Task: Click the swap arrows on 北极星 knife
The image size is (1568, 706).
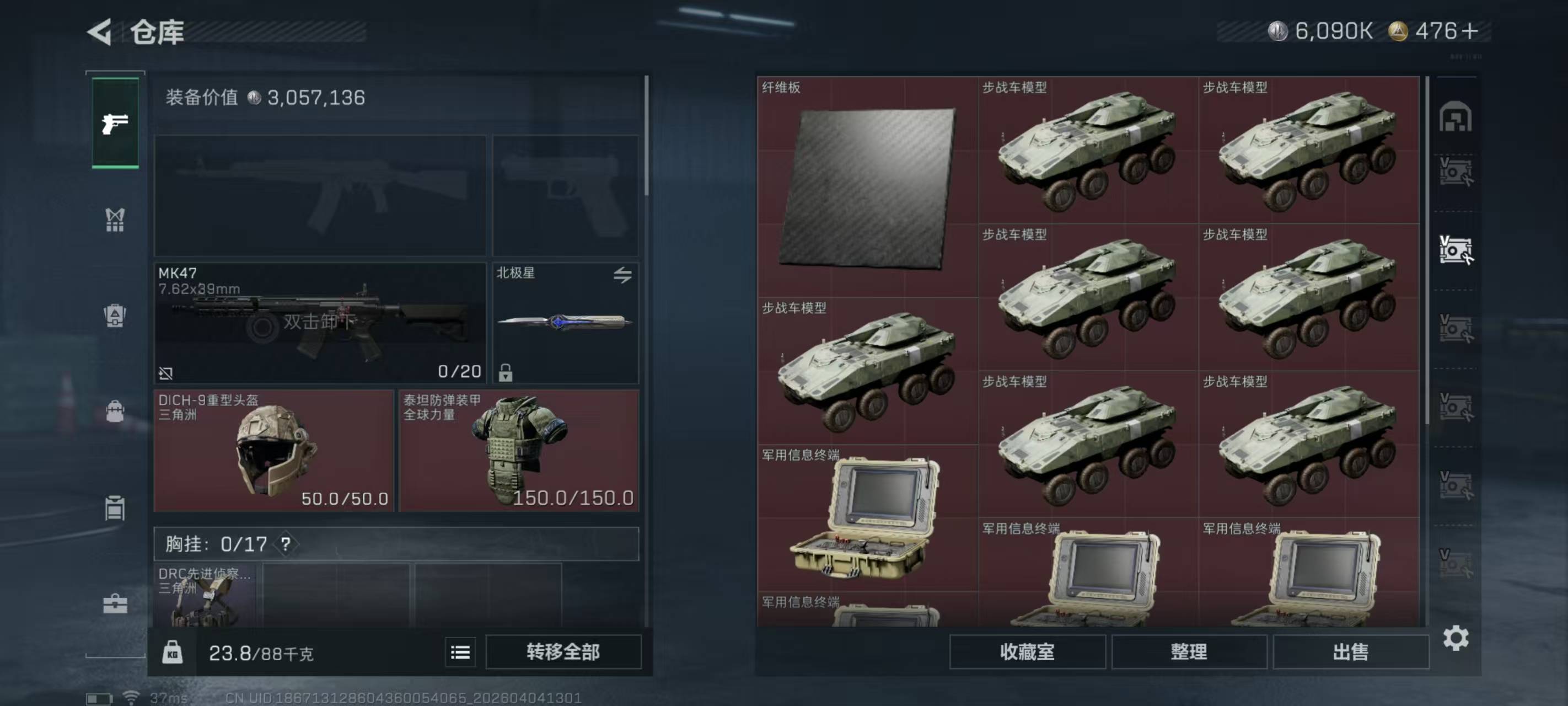Action: click(622, 275)
